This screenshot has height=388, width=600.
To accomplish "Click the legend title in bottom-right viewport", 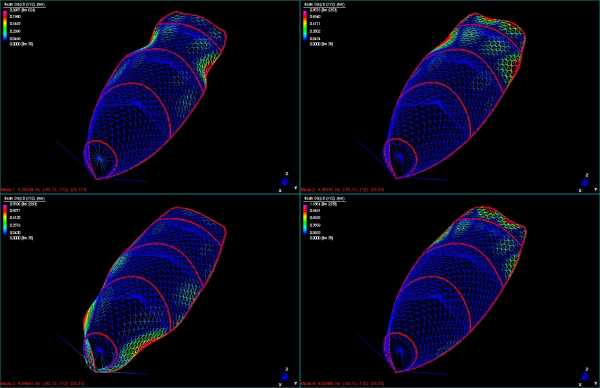I will [x=324, y=199].
